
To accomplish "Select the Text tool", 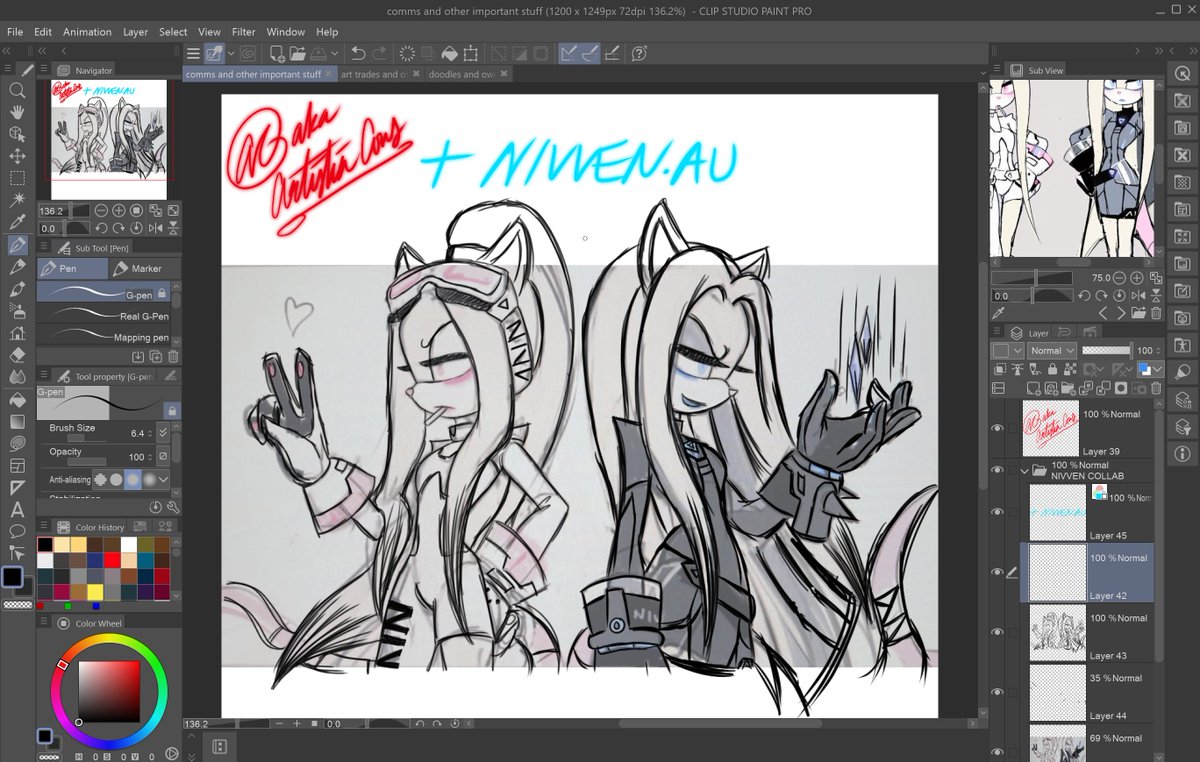I will [x=17, y=509].
